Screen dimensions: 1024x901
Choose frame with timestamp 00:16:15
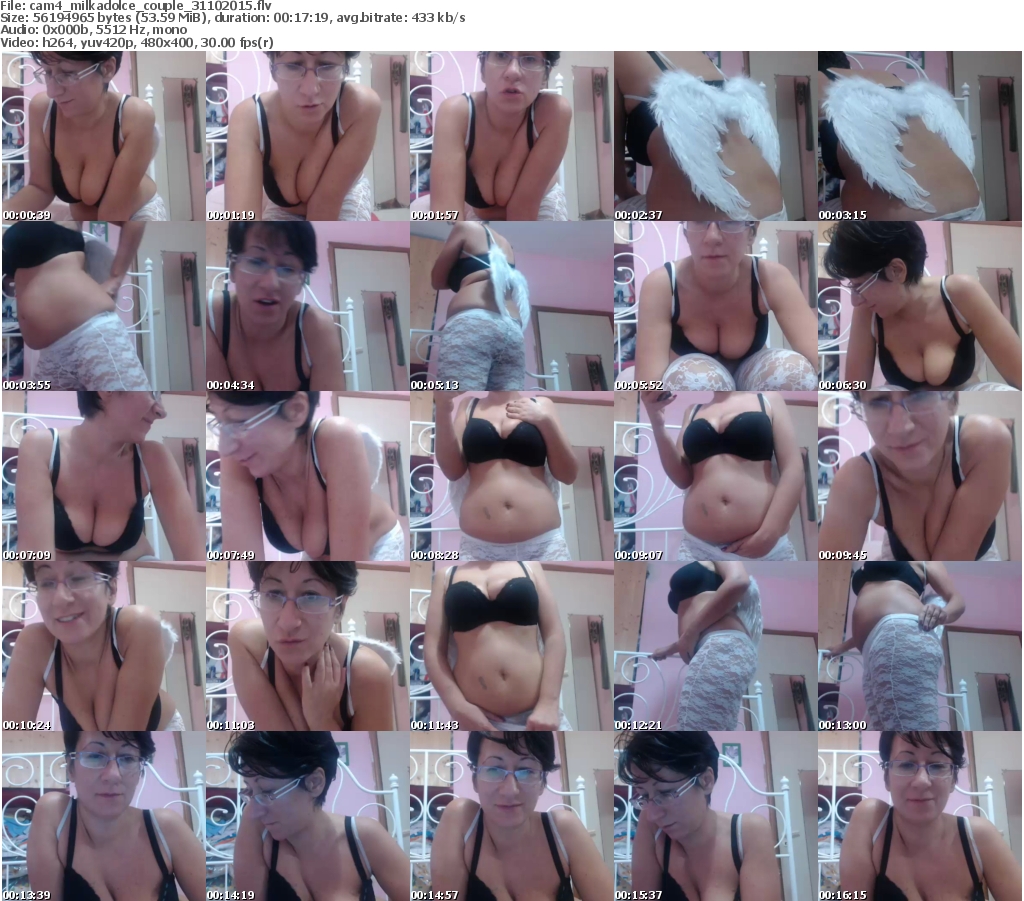[920, 816]
